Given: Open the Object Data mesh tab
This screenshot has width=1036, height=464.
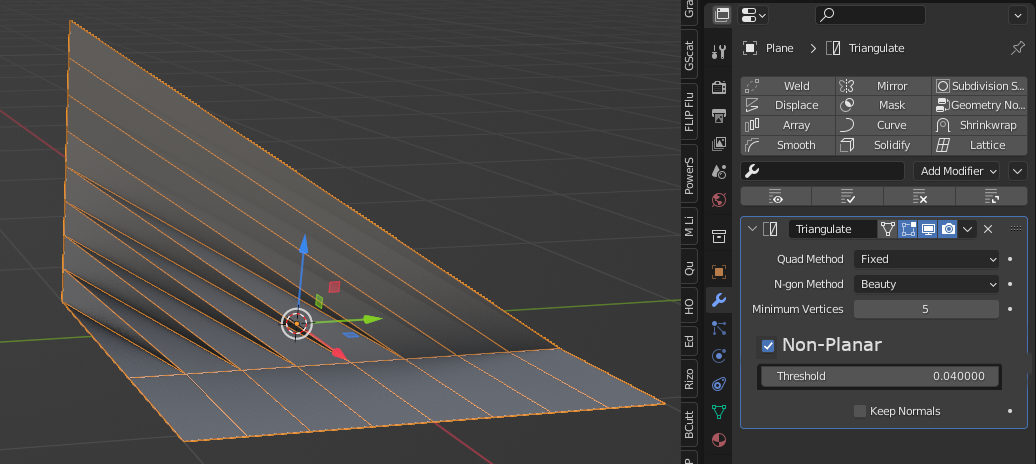Looking at the screenshot, I should tap(719, 412).
